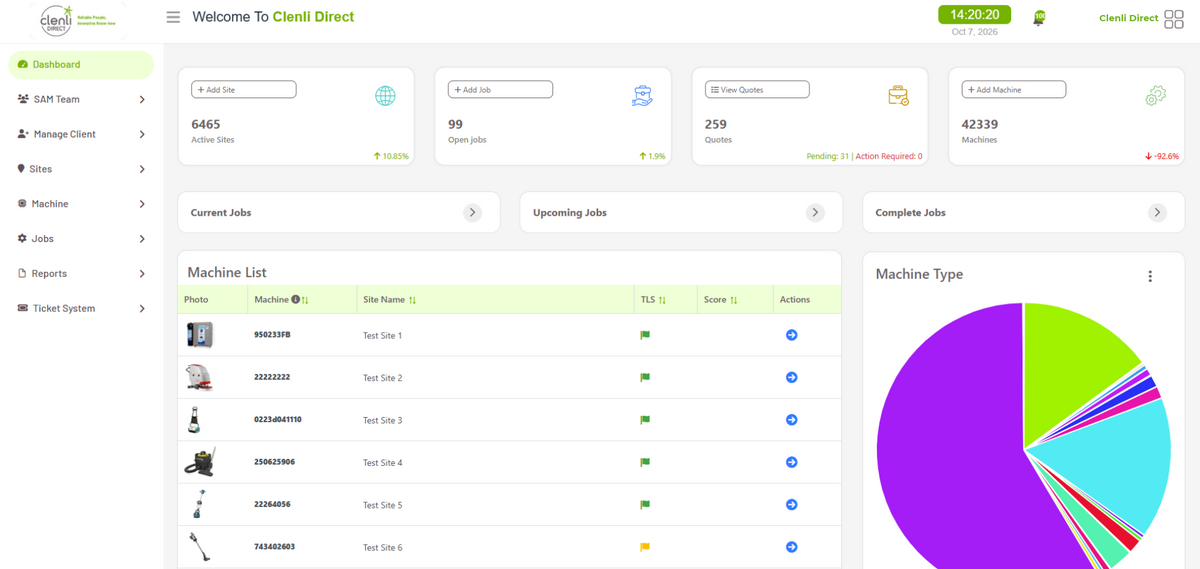Viewport: 1200px width, 569px height.
Task: Click machine number 0223d041110
Action: pos(278,420)
